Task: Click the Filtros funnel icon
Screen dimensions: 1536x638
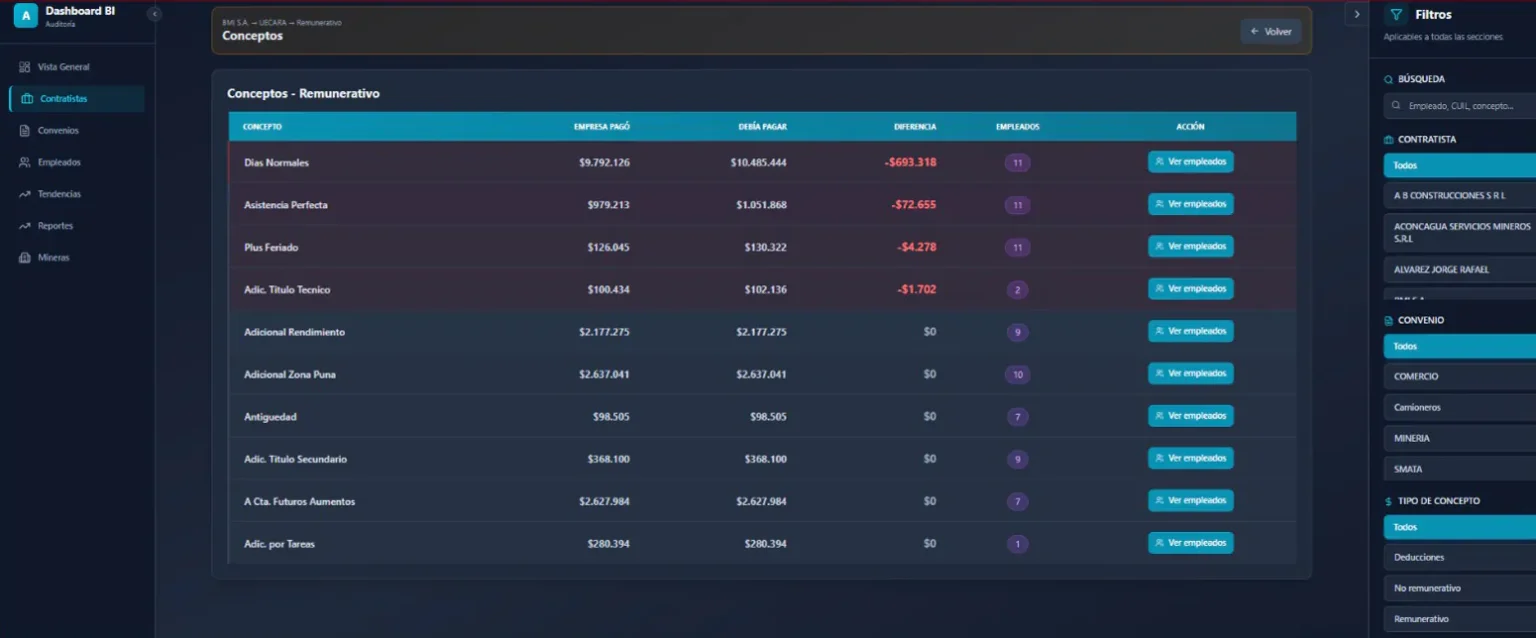Action: point(1396,15)
